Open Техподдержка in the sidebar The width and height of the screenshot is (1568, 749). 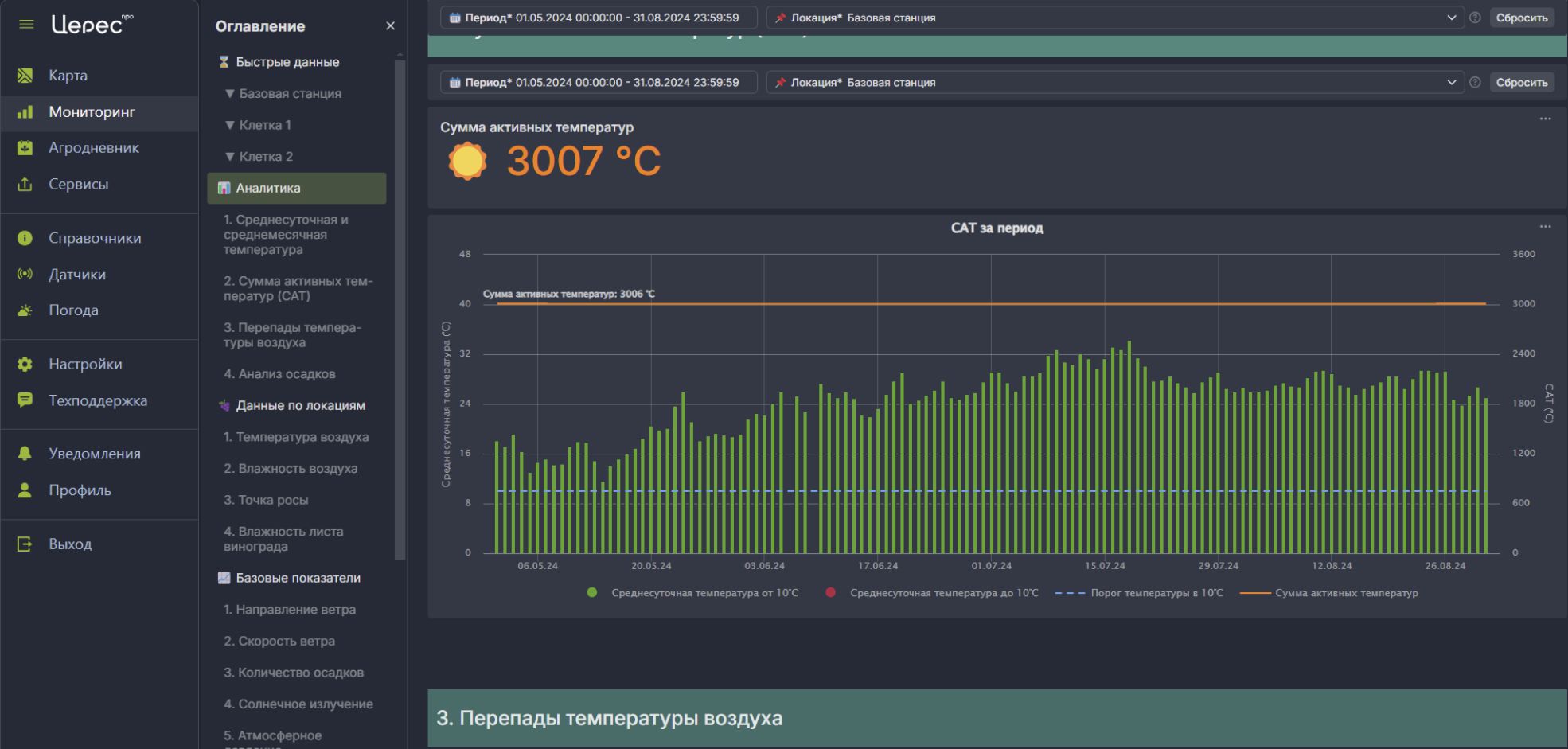(98, 400)
